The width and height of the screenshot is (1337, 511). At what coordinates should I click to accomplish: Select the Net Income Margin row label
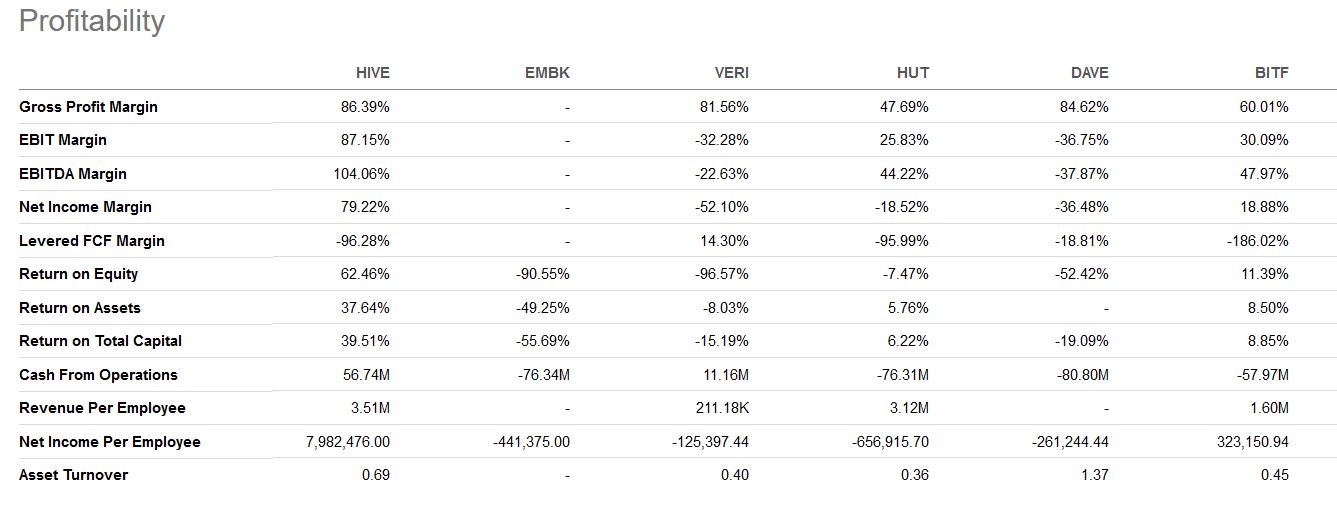(x=85, y=207)
